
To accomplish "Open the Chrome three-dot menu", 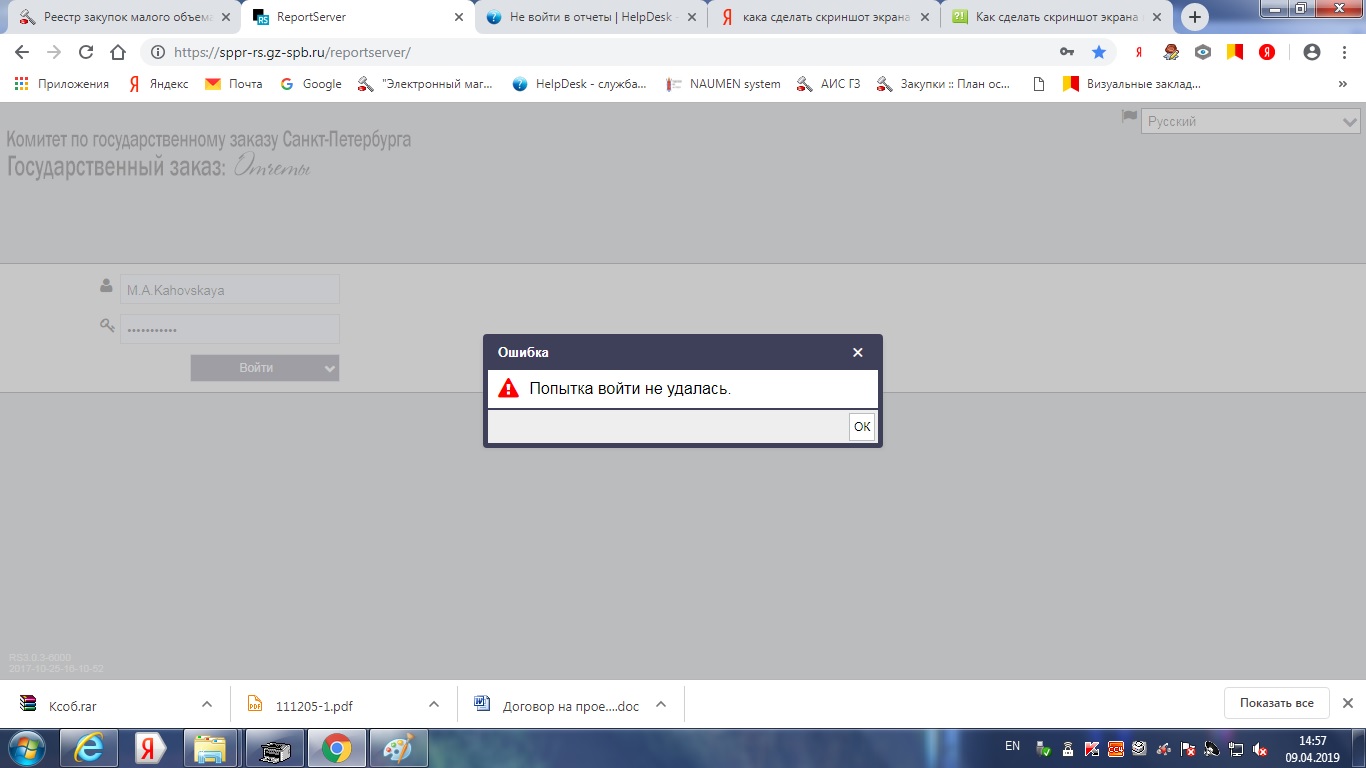I will click(1344, 52).
